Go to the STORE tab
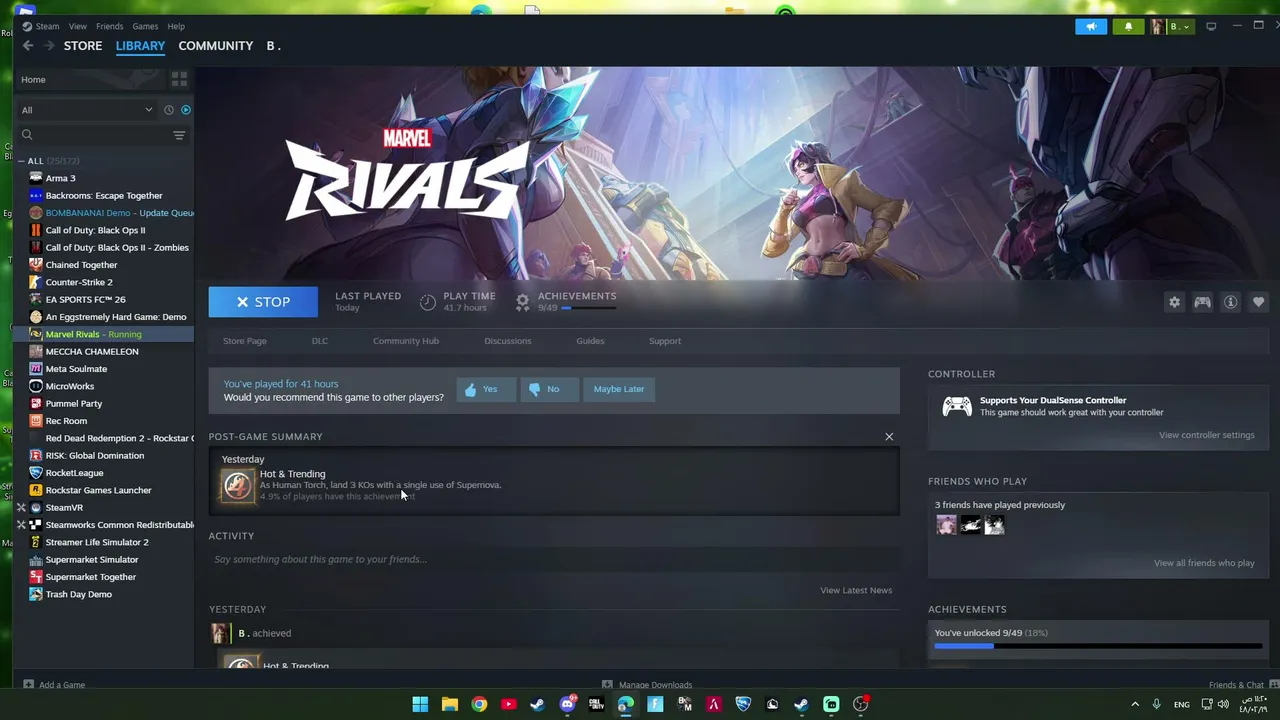 [83, 46]
